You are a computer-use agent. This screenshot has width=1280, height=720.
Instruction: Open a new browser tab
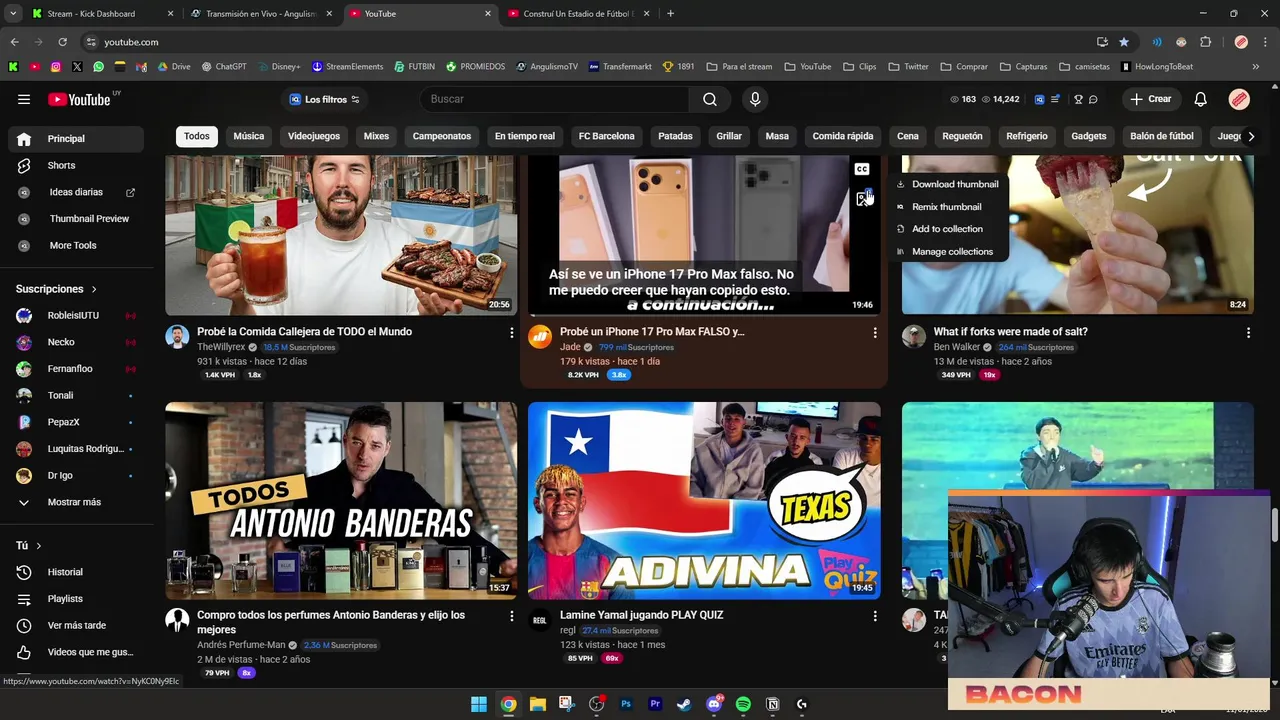[x=670, y=14]
